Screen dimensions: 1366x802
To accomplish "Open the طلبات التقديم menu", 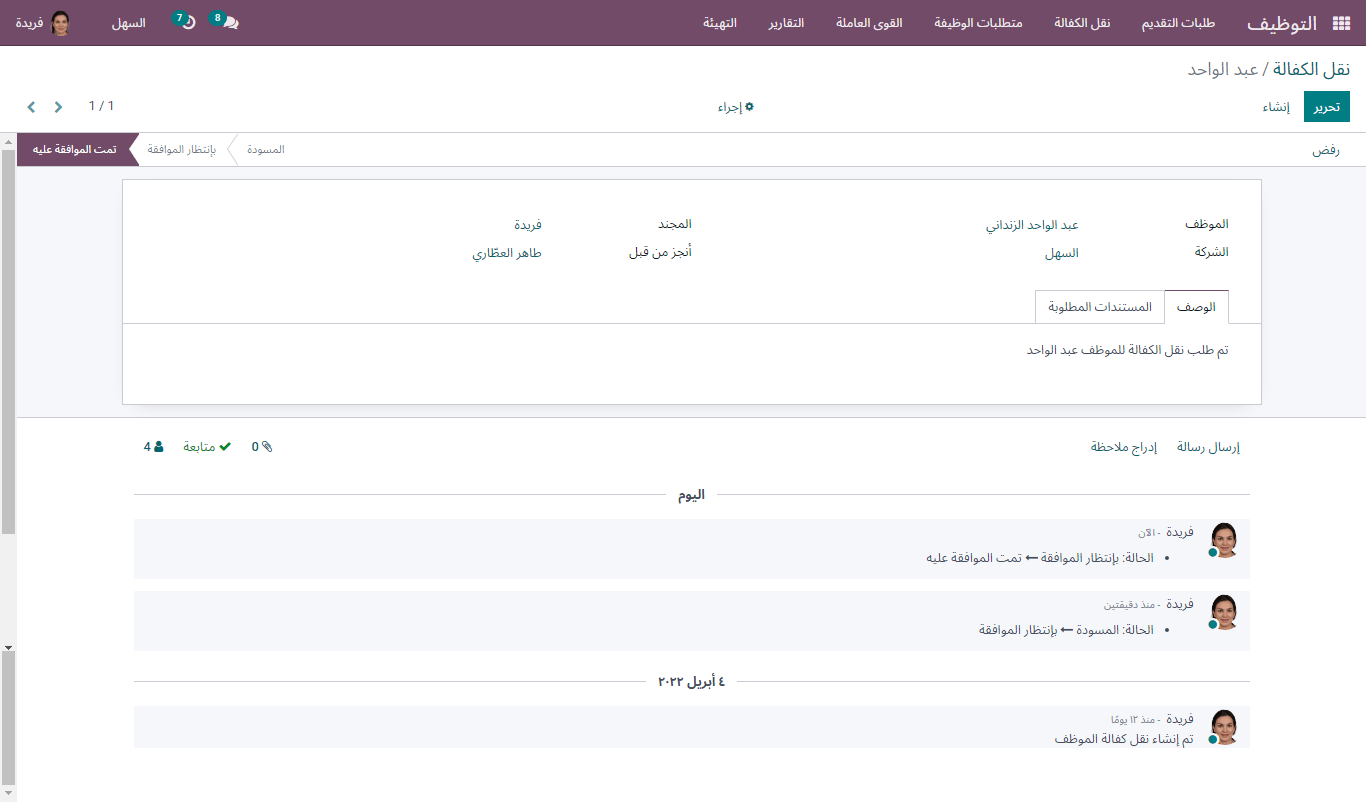I will 1178,23.
